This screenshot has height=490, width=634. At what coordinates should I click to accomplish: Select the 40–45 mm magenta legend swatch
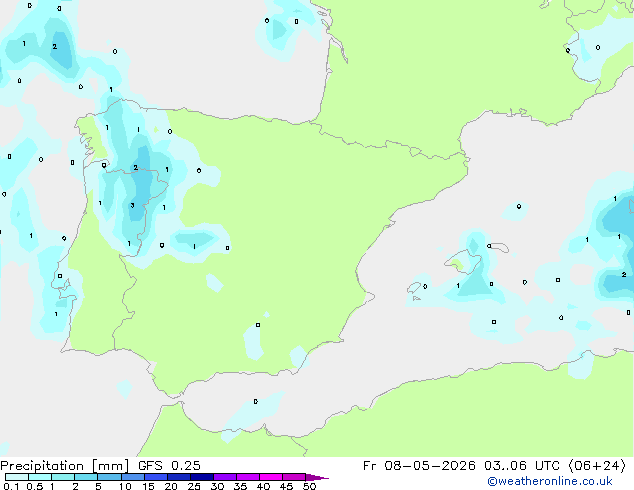271,477
